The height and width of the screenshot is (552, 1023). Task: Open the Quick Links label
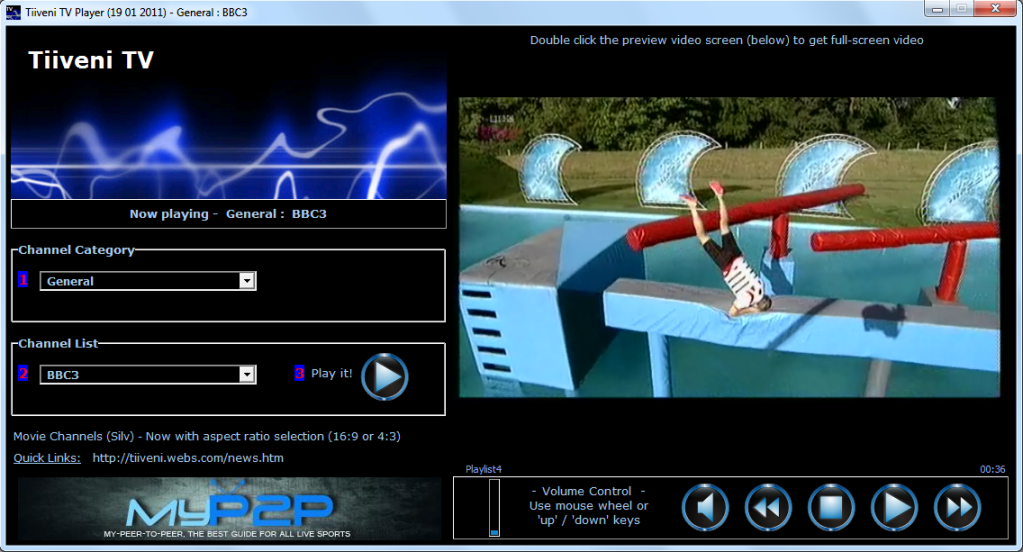47,458
